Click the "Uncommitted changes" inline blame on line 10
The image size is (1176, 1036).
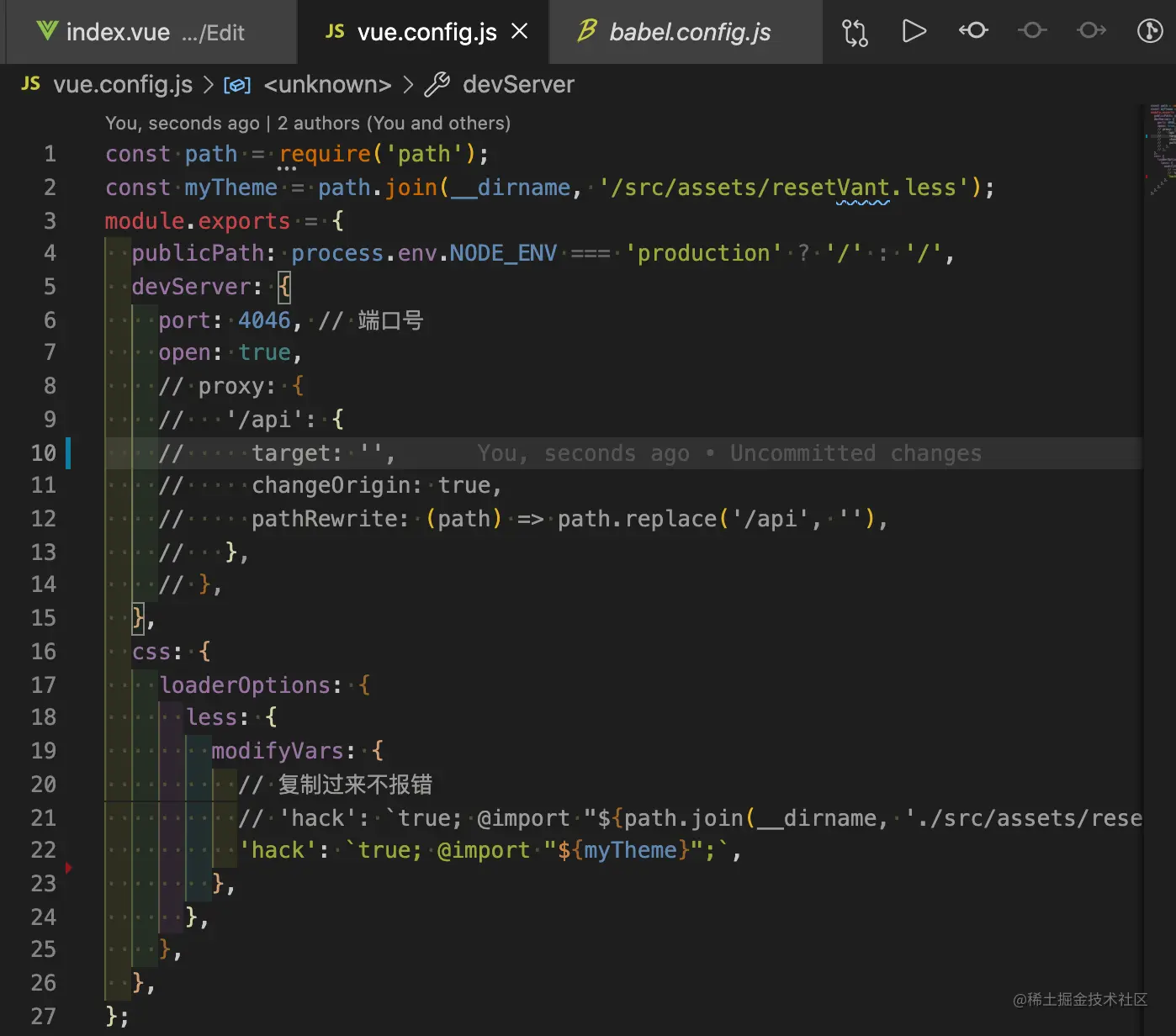pos(856,453)
